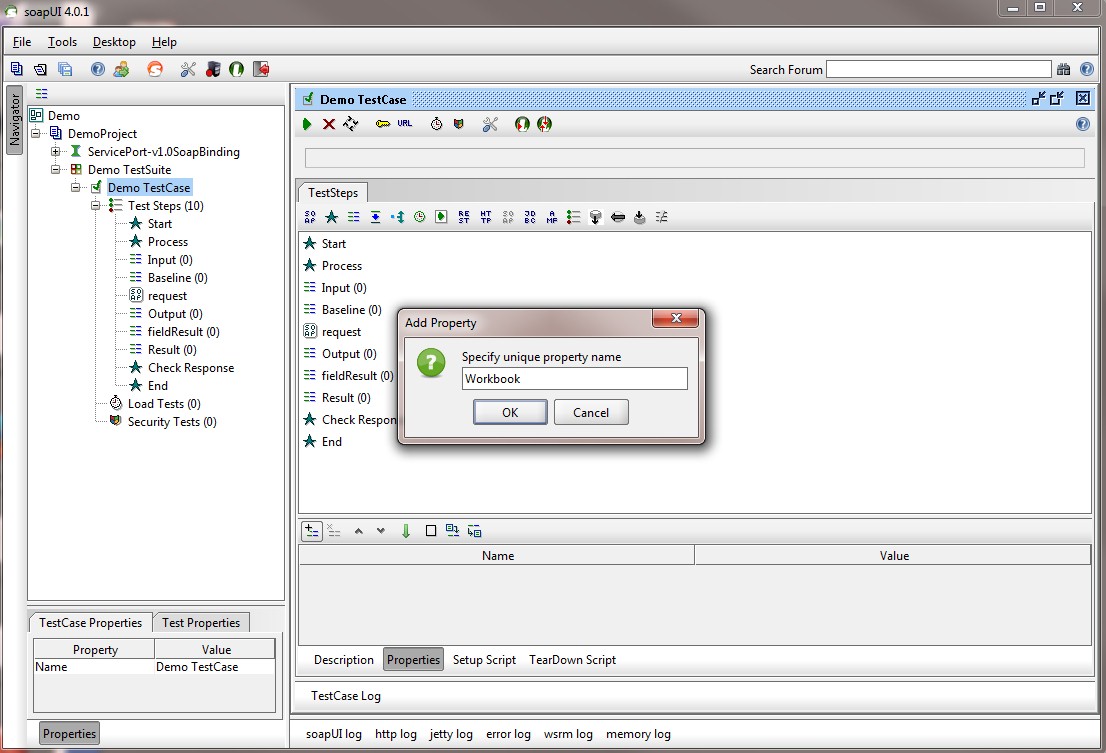The image size is (1106, 753).
Task: Click the Save All Projects icon
Action: tap(65, 69)
